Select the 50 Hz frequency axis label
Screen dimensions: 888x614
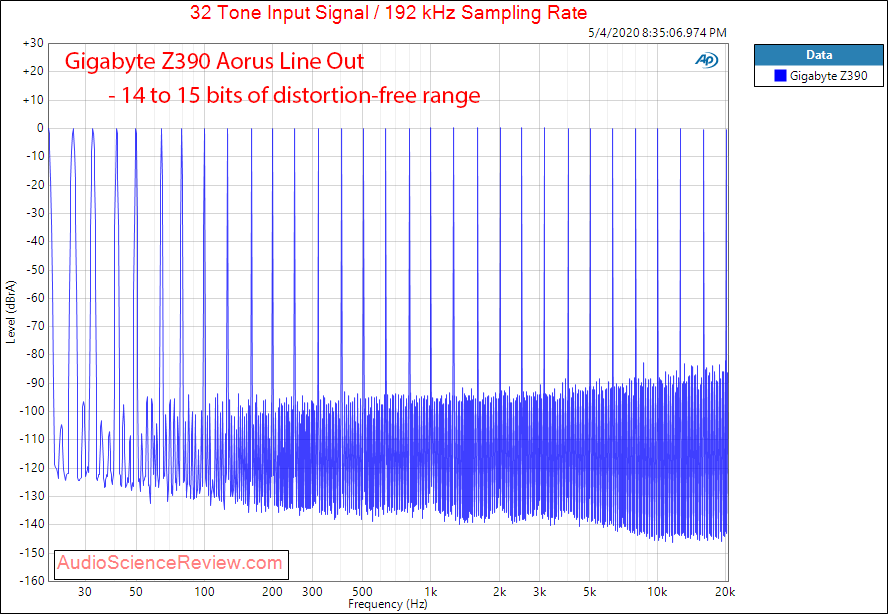point(136,592)
